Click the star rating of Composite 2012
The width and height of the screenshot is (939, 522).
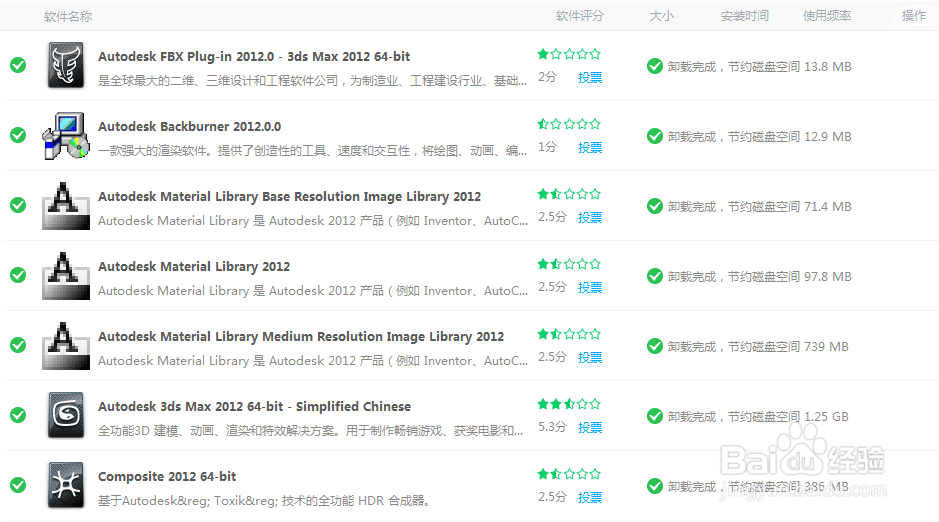(x=569, y=474)
